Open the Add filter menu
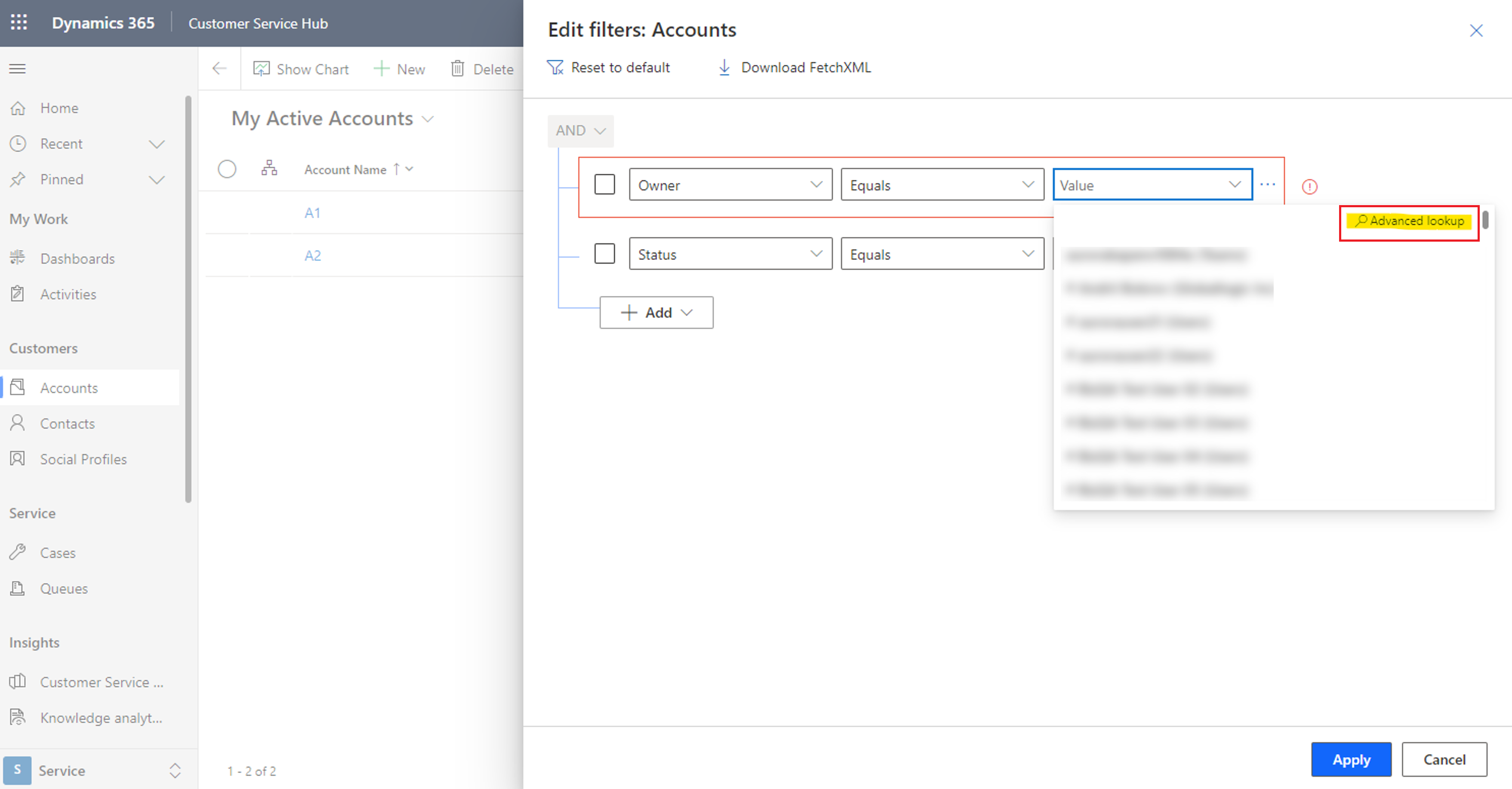The image size is (1512, 789). [656, 312]
